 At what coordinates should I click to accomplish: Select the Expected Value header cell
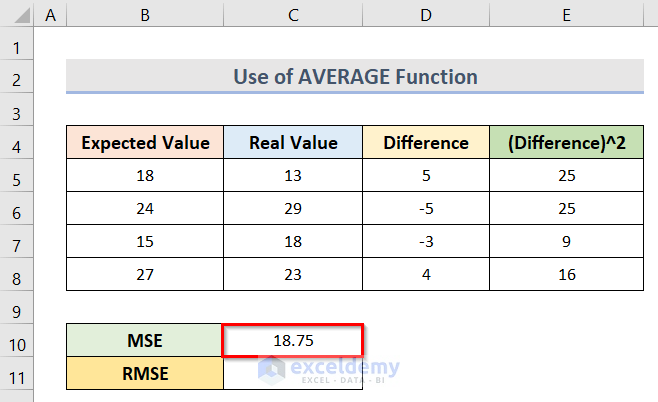145,142
